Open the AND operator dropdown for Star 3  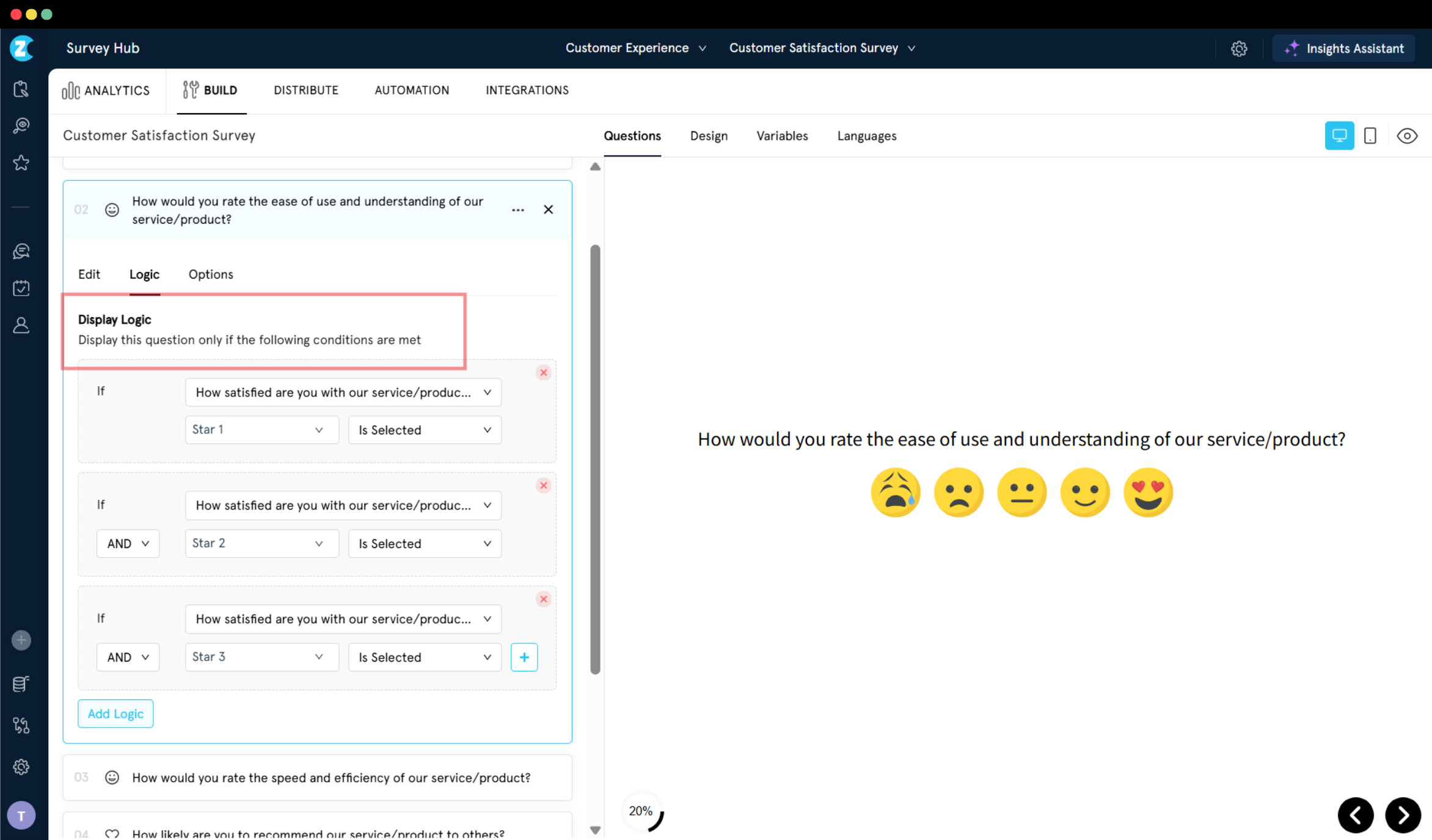128,657
